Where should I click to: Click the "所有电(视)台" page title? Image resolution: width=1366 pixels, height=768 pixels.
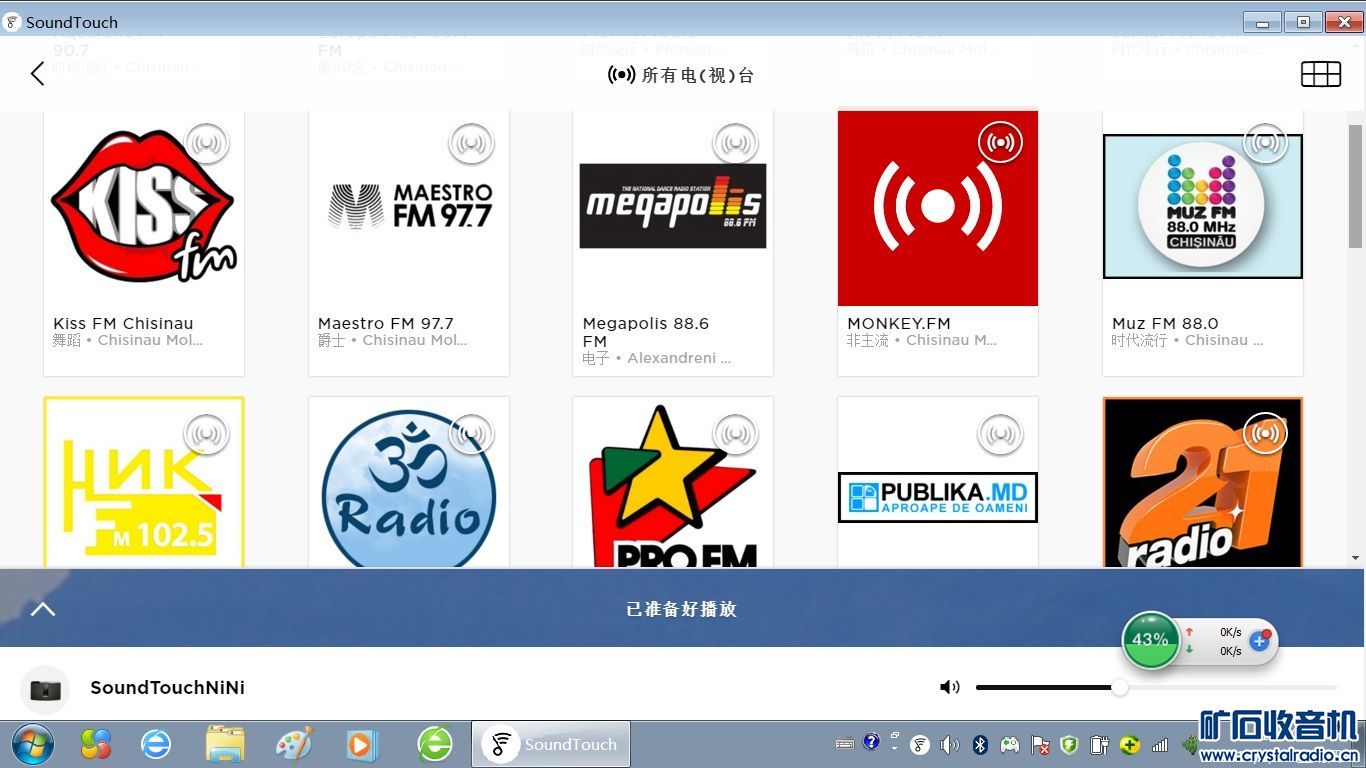pyautogui.click(x=697, y=75)
